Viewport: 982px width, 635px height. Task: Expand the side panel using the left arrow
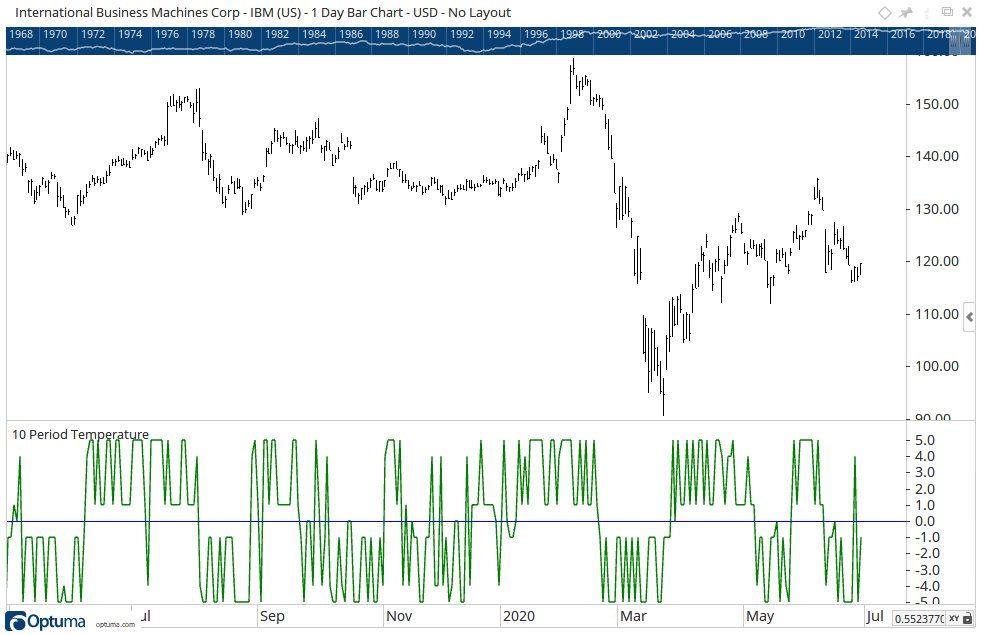(969, 318)
